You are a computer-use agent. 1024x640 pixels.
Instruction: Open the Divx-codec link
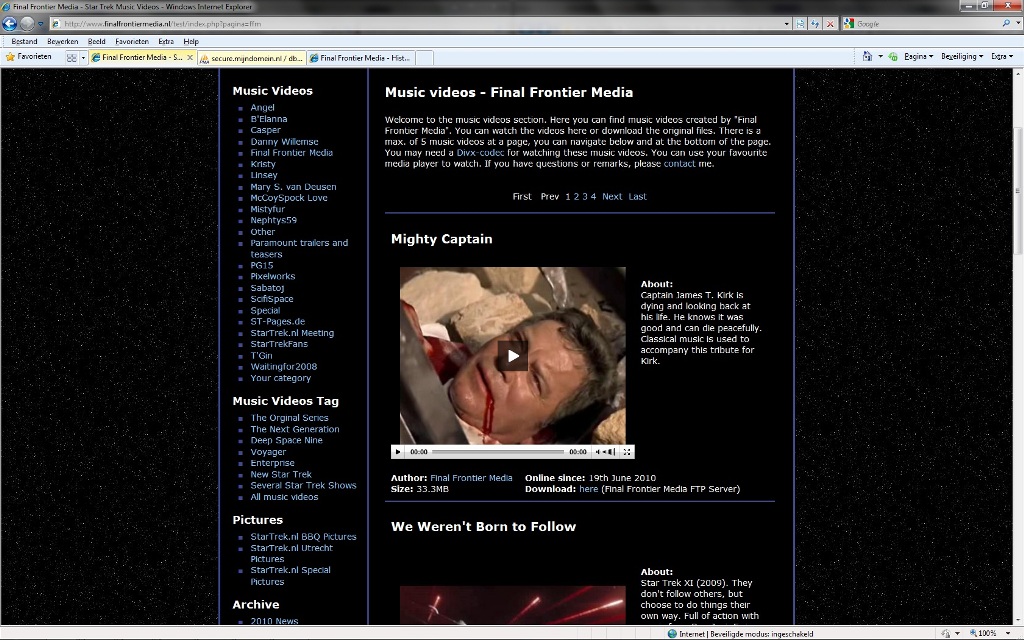(x=480, y=153)
